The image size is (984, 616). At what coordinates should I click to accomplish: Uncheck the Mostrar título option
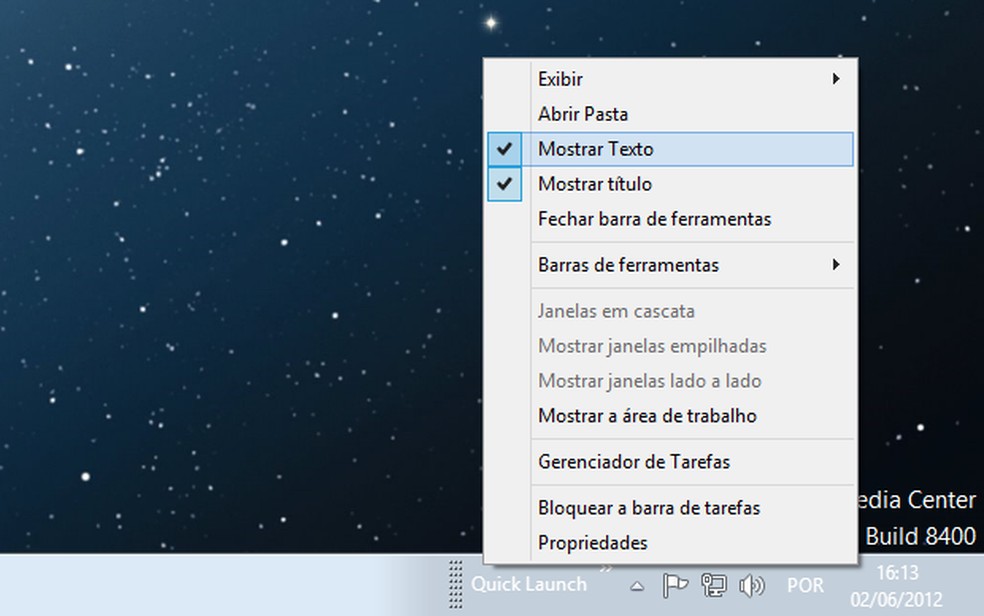tap(670, 184)
